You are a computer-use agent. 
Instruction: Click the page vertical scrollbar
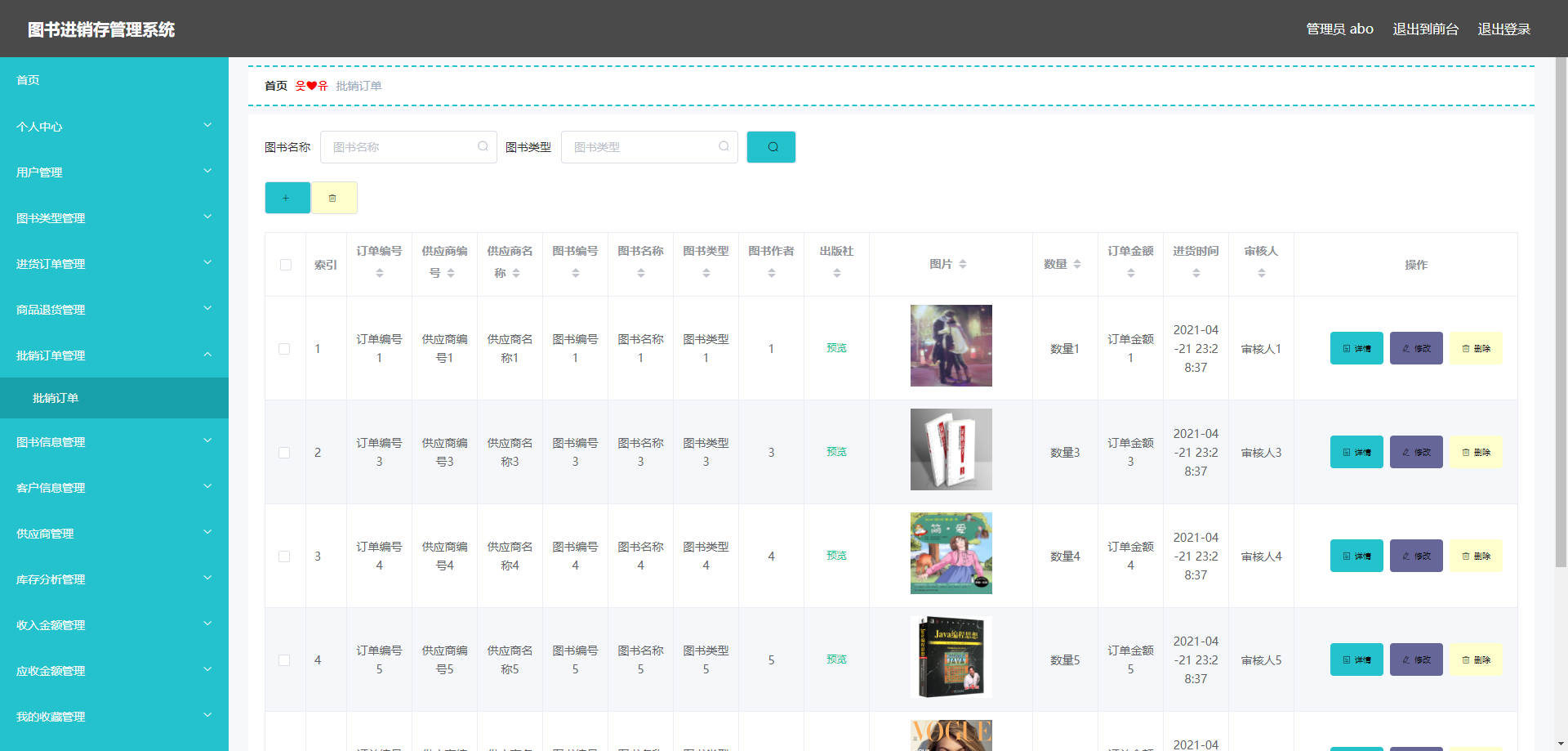pyautogui.click(x=1561, y=311)
